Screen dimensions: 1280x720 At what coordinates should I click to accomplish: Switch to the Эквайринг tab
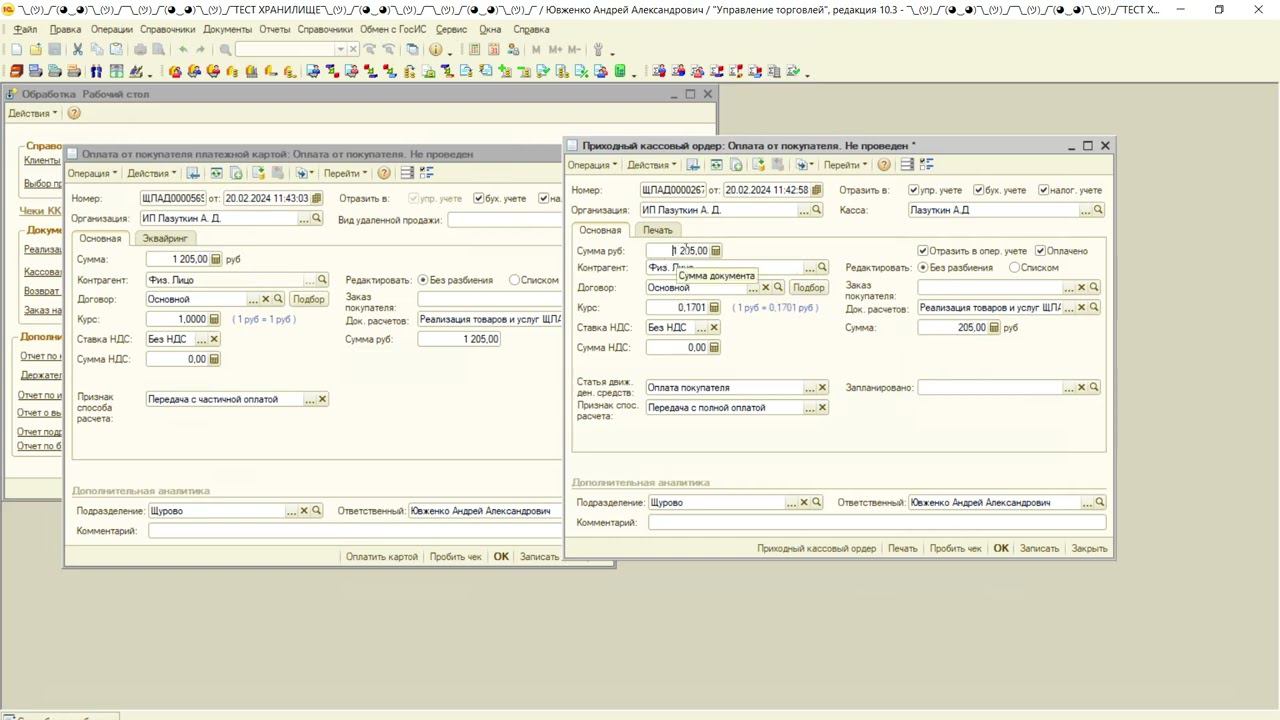(x=165, y=238)
